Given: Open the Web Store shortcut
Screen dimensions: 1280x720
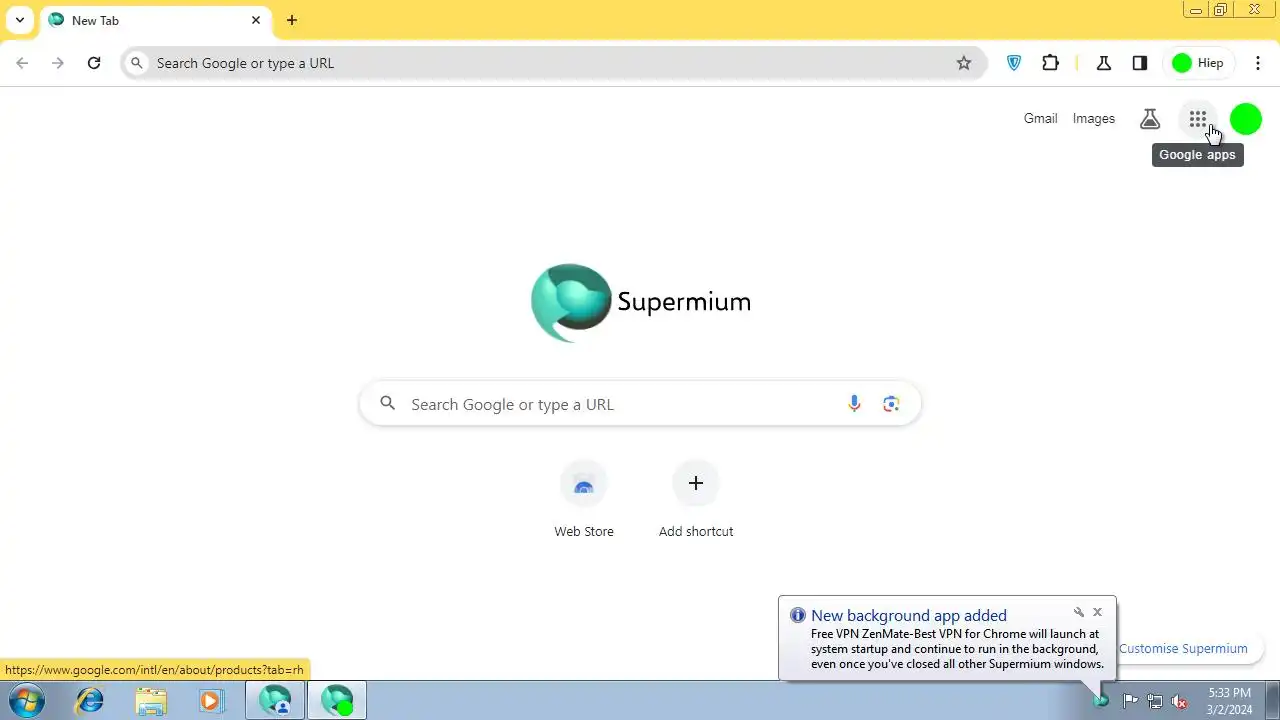Looking at the screenshot, I should [584, 500].
